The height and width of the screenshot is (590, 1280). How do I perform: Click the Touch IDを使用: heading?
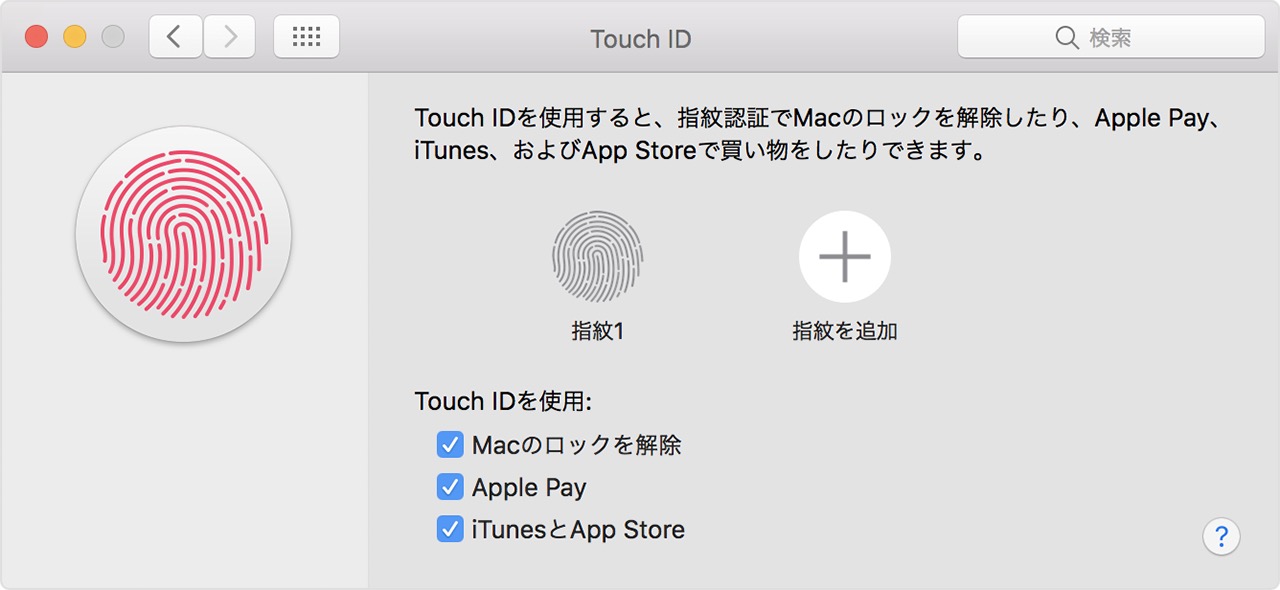click(x=503, y=401)
